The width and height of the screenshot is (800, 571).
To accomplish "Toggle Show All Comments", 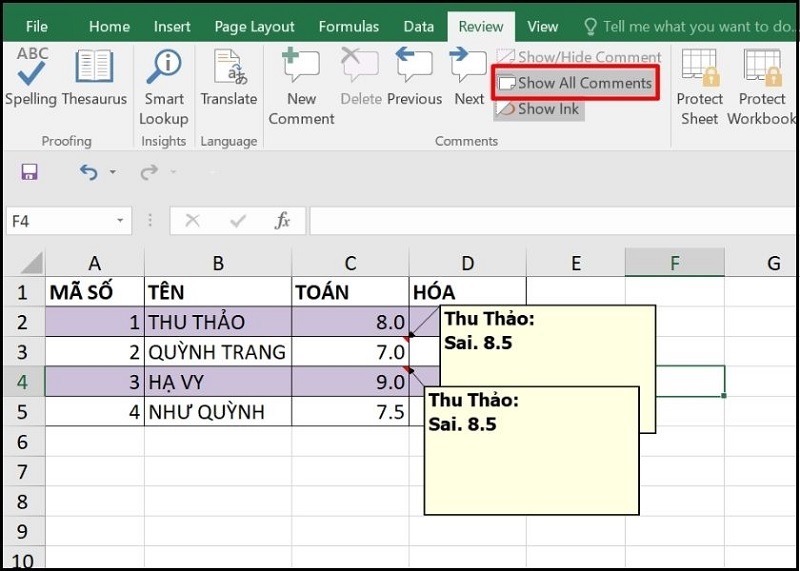I will tap(575, 83).
